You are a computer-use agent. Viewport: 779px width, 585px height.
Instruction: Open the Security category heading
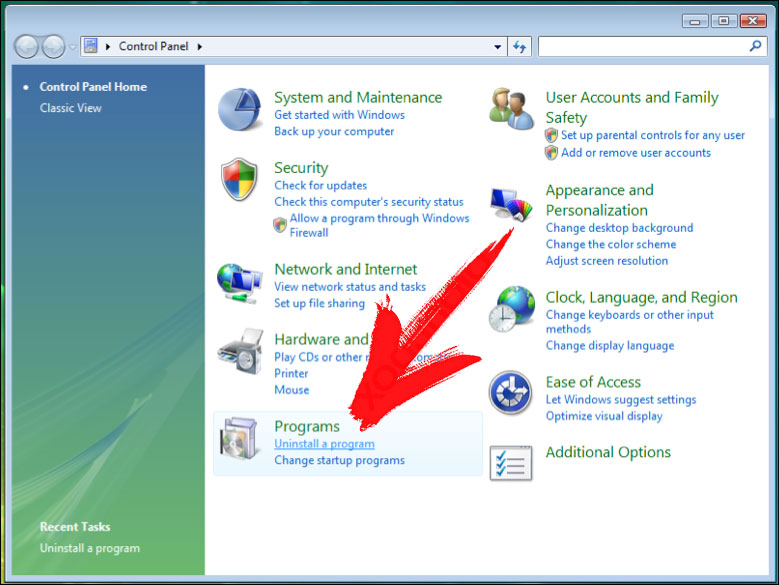pos(301,168)
